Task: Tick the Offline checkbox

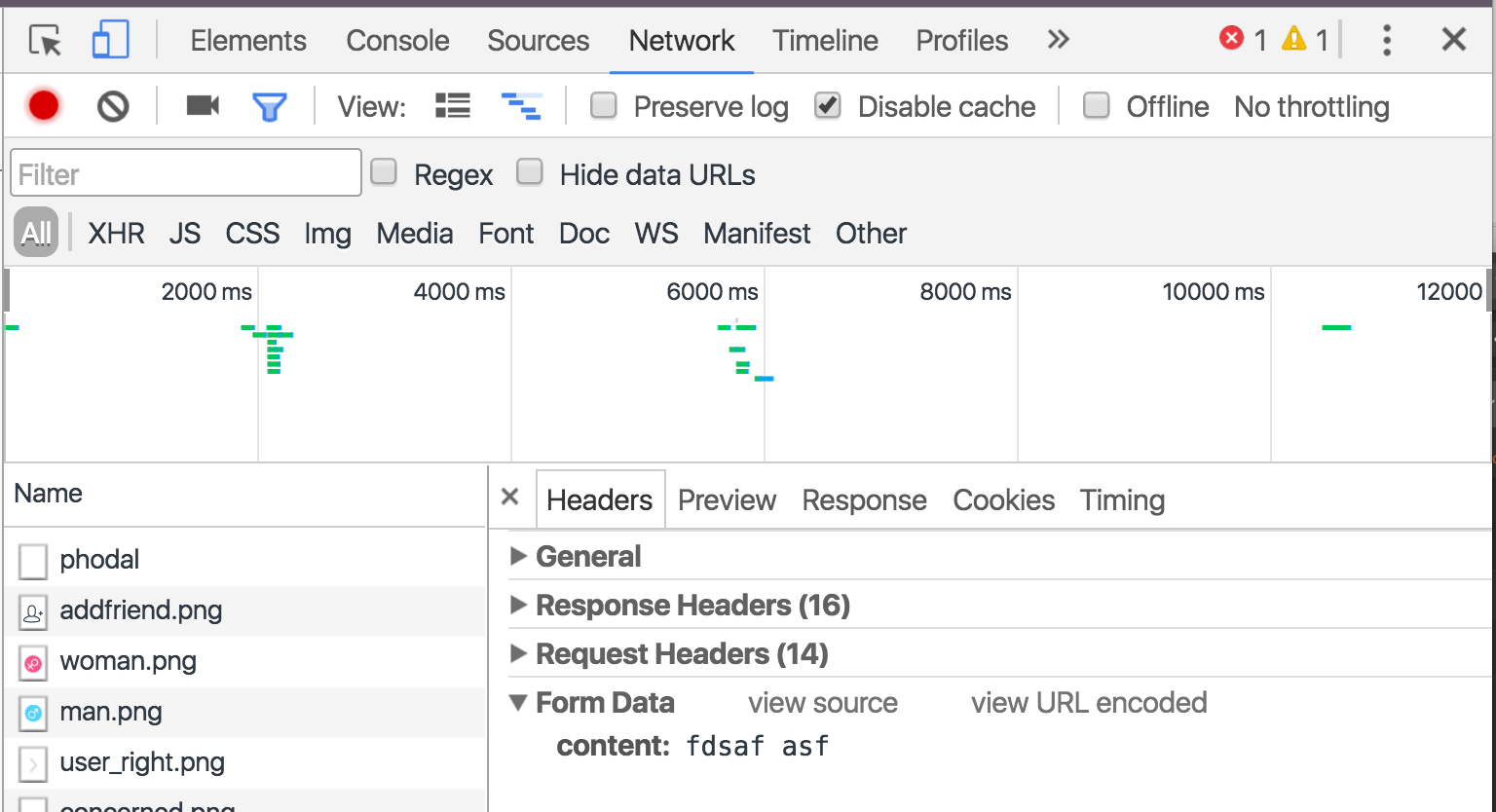Action: [1097, 105]
